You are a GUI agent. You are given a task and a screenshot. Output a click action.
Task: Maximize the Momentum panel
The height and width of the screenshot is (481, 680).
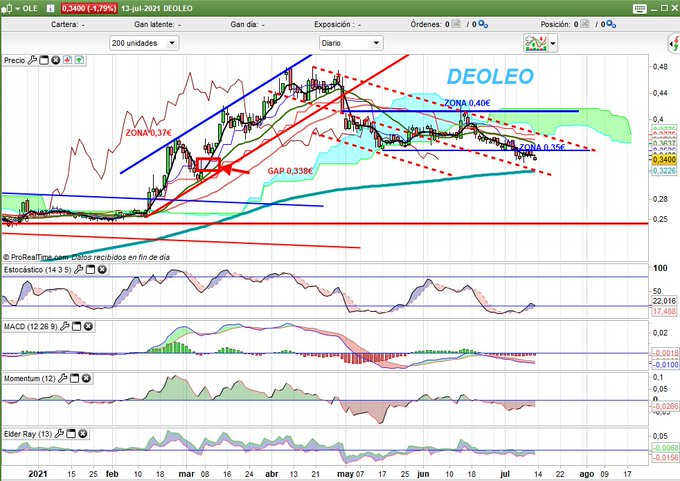(x=75, y=379)
